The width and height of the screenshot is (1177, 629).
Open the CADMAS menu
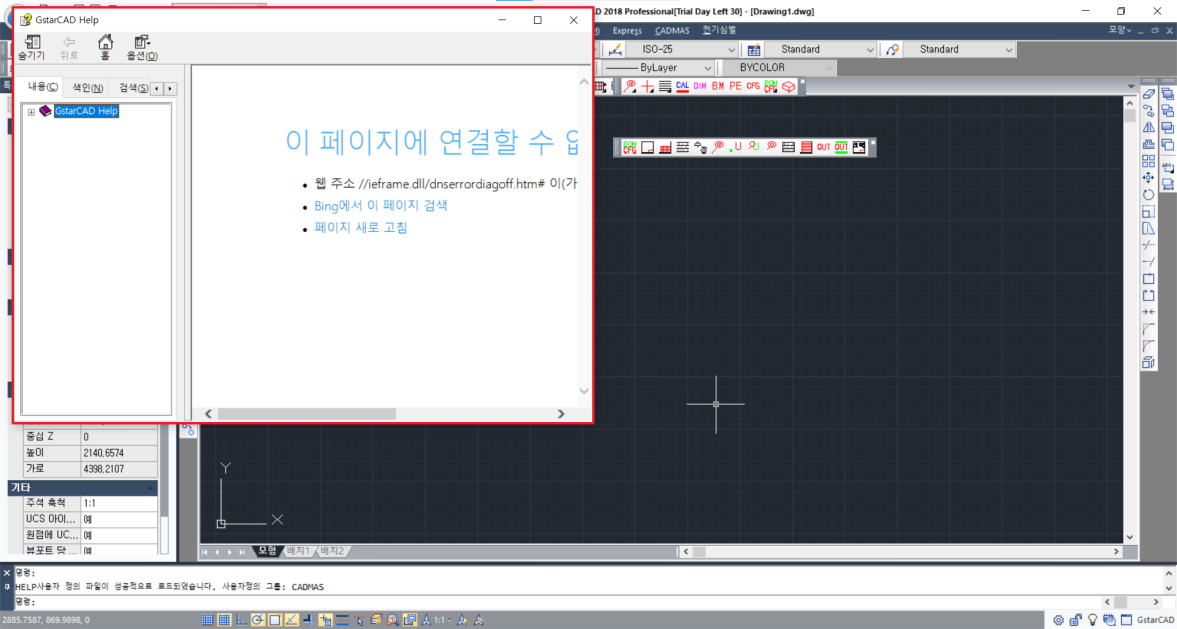coord(672,31)
